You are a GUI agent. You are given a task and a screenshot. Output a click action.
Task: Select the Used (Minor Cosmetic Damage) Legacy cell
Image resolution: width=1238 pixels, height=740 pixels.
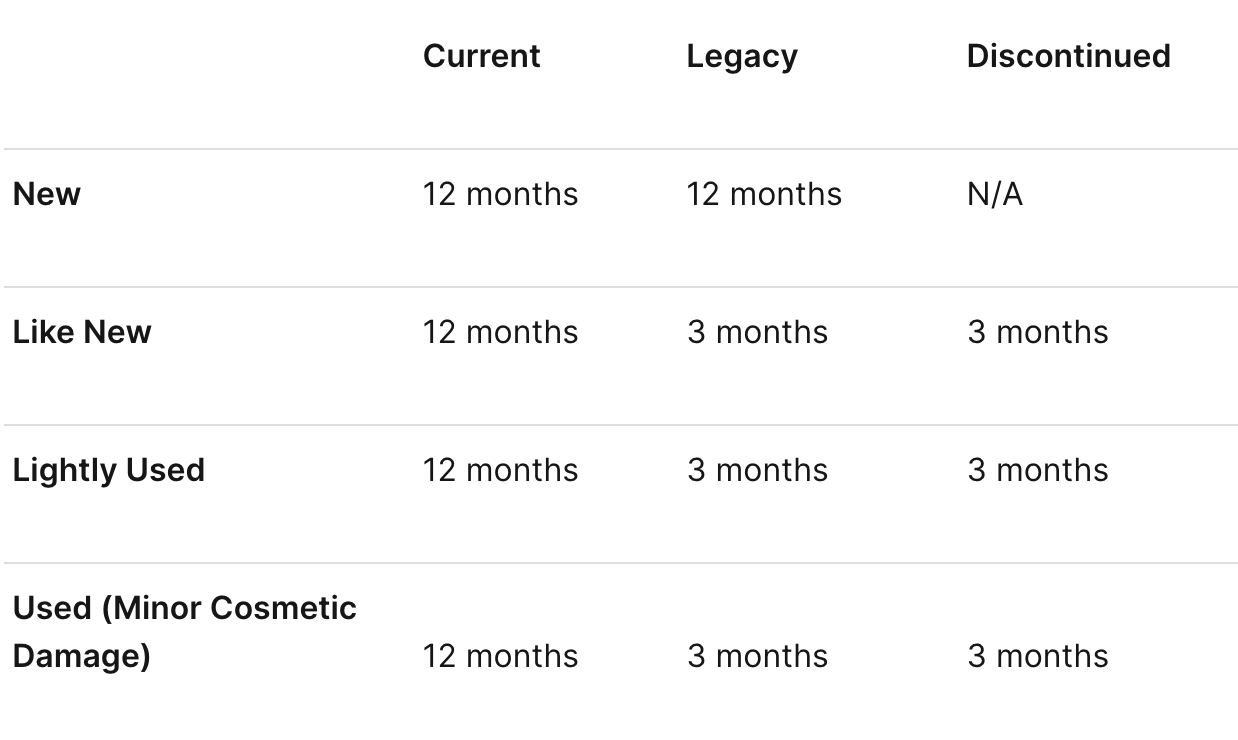click(x=757, y=656)
